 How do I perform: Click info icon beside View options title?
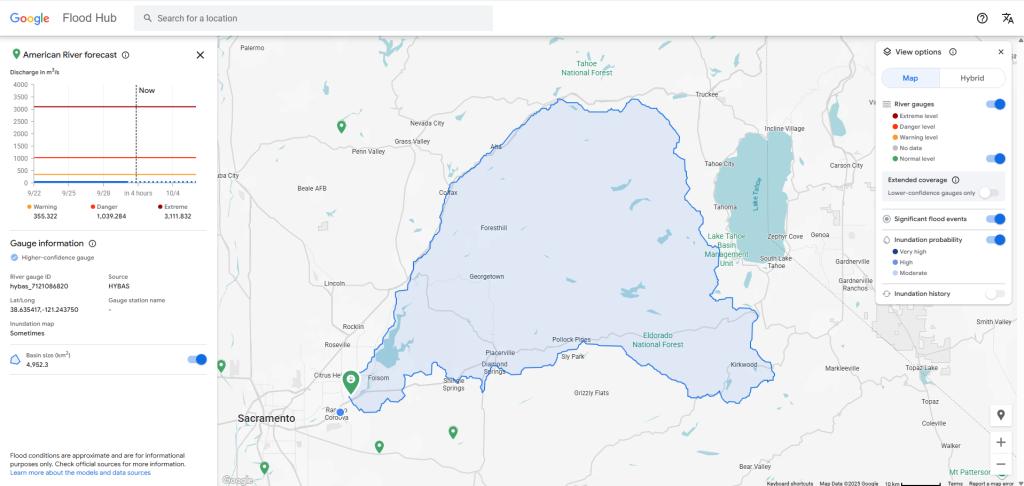coord(953,52)
